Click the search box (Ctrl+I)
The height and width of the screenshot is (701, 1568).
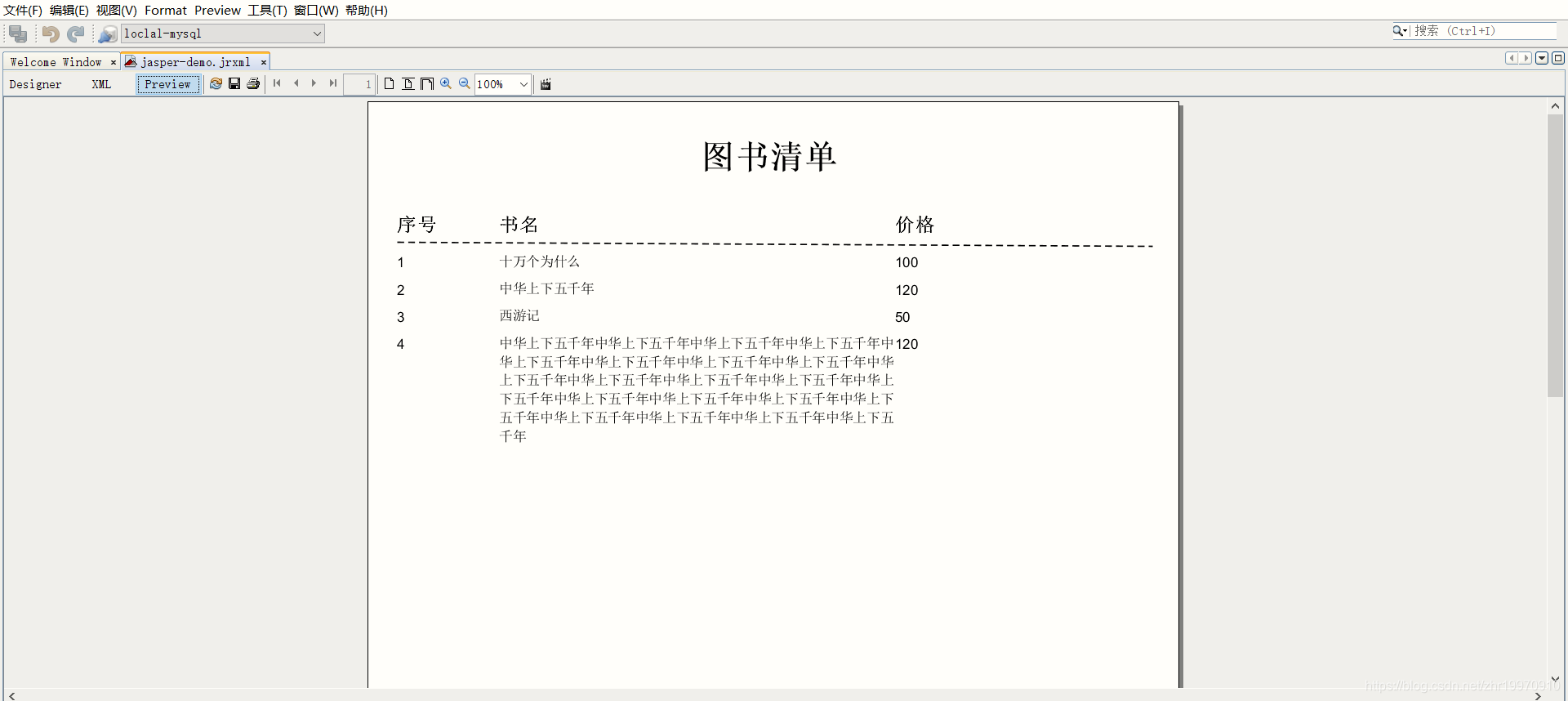click(x=1485, y=31)
